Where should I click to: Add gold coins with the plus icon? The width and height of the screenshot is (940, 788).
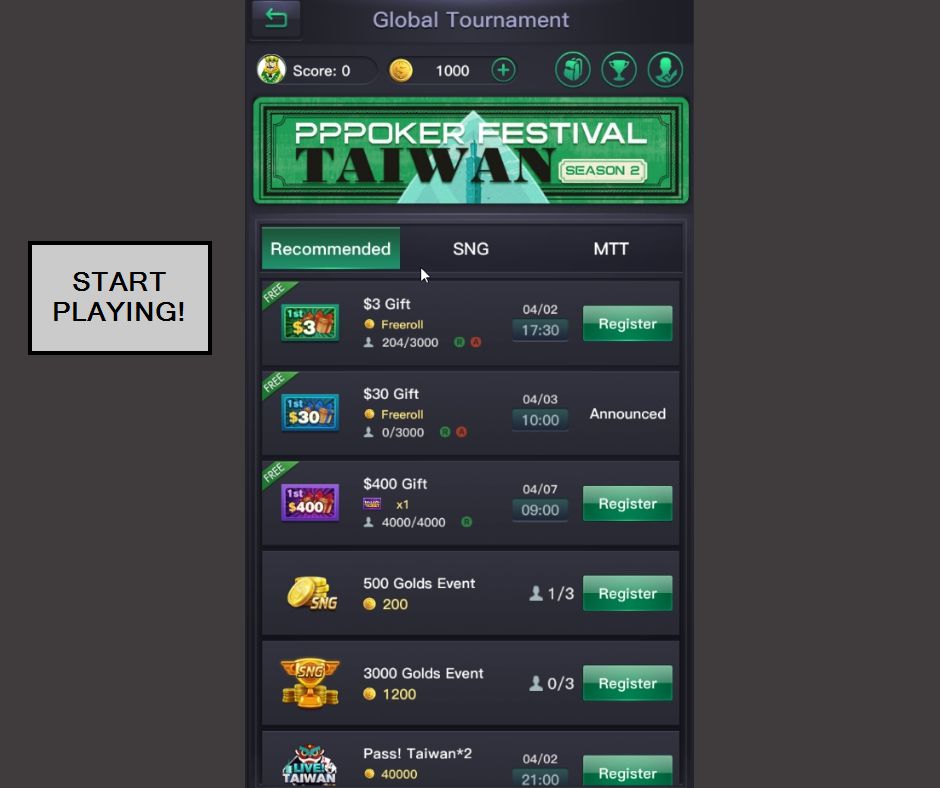coord(504,70)
